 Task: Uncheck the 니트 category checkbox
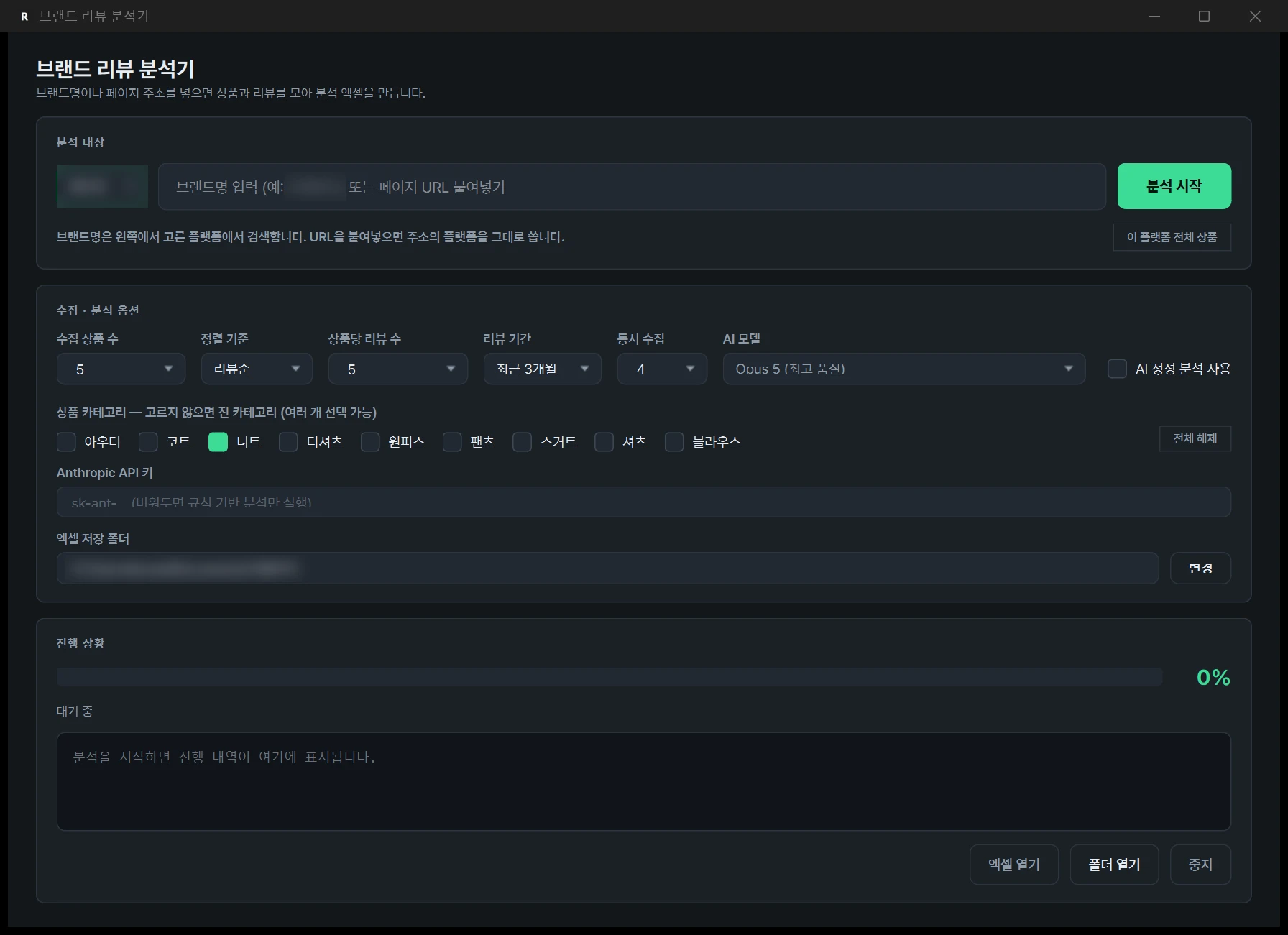(x=218, y=442)
